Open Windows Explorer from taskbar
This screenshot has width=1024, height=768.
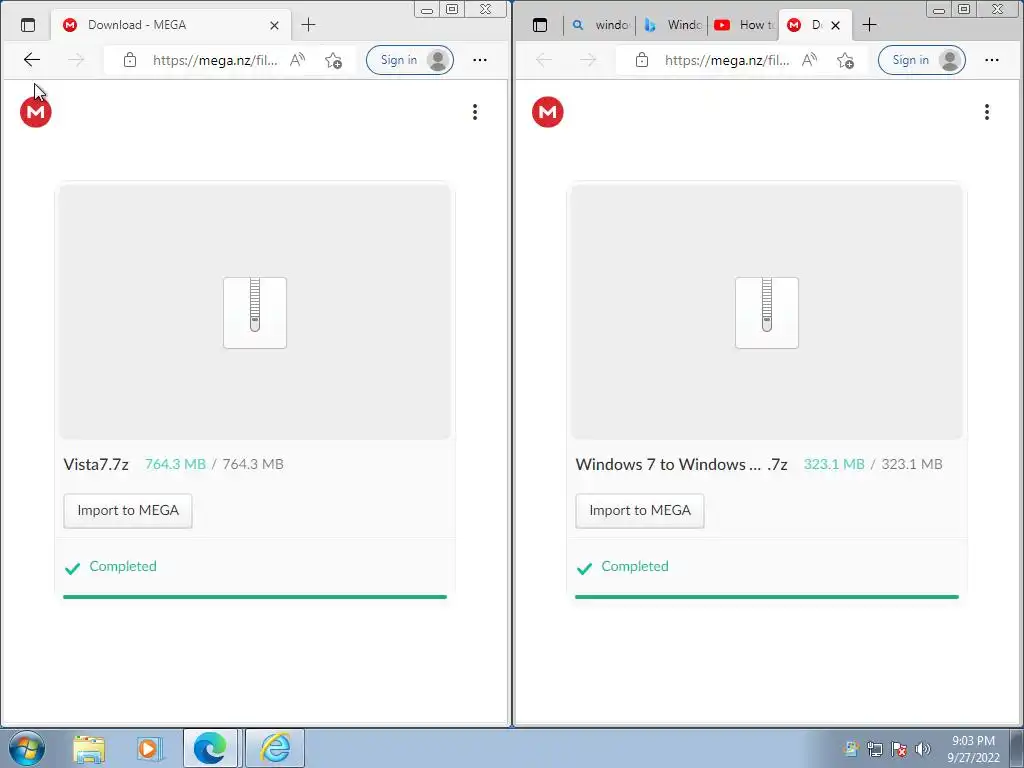tap(89, 749)
